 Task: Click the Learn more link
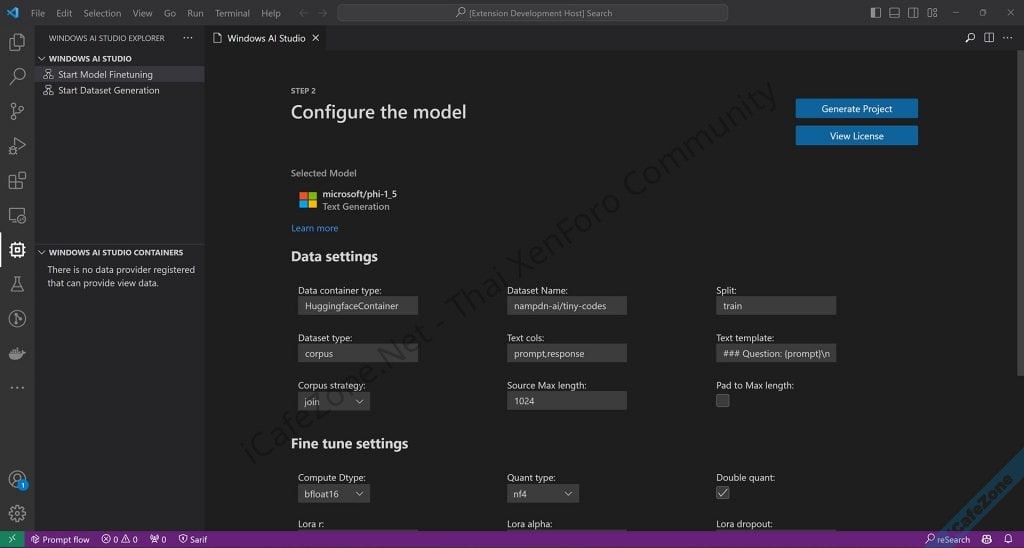(x=314, y=228)
